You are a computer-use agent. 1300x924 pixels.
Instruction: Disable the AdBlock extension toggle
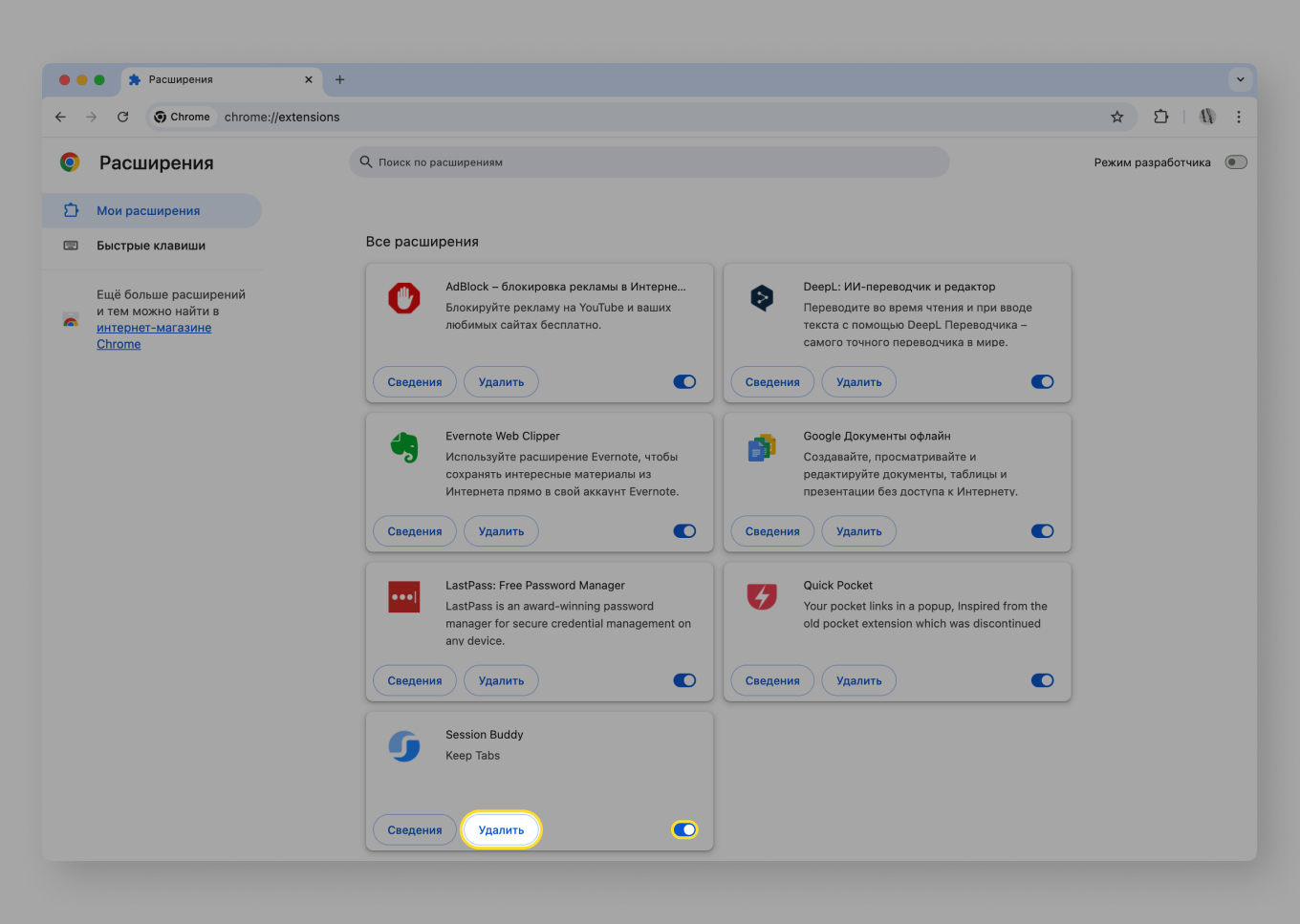(684, 381)
